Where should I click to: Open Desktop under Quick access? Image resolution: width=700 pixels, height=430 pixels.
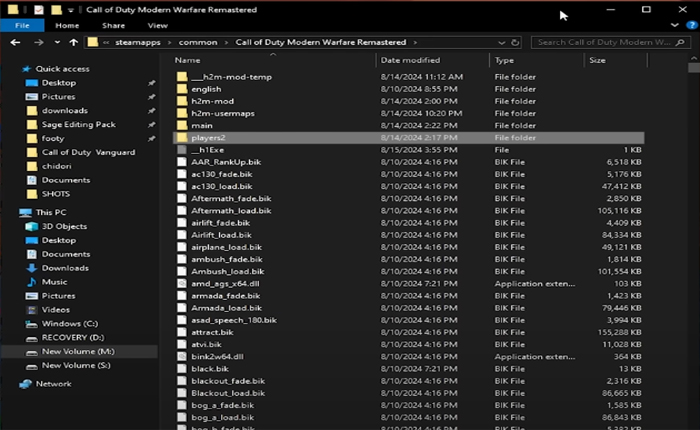click(58, 83)
